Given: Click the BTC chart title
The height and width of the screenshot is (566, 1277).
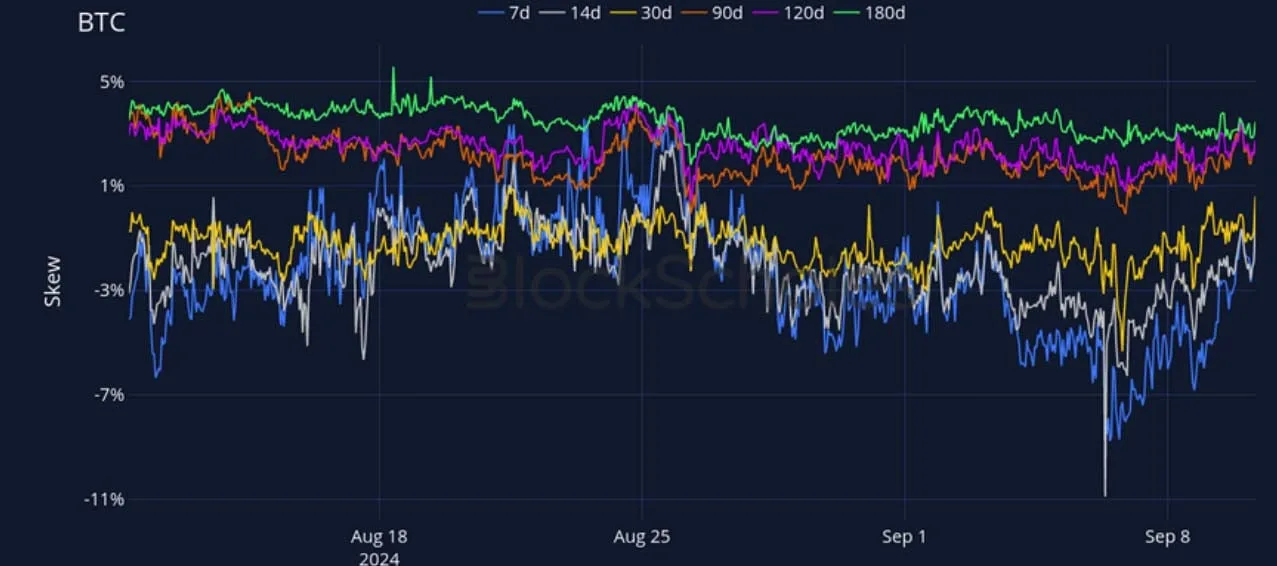Looking at the screenshot, I should (101, 23).
